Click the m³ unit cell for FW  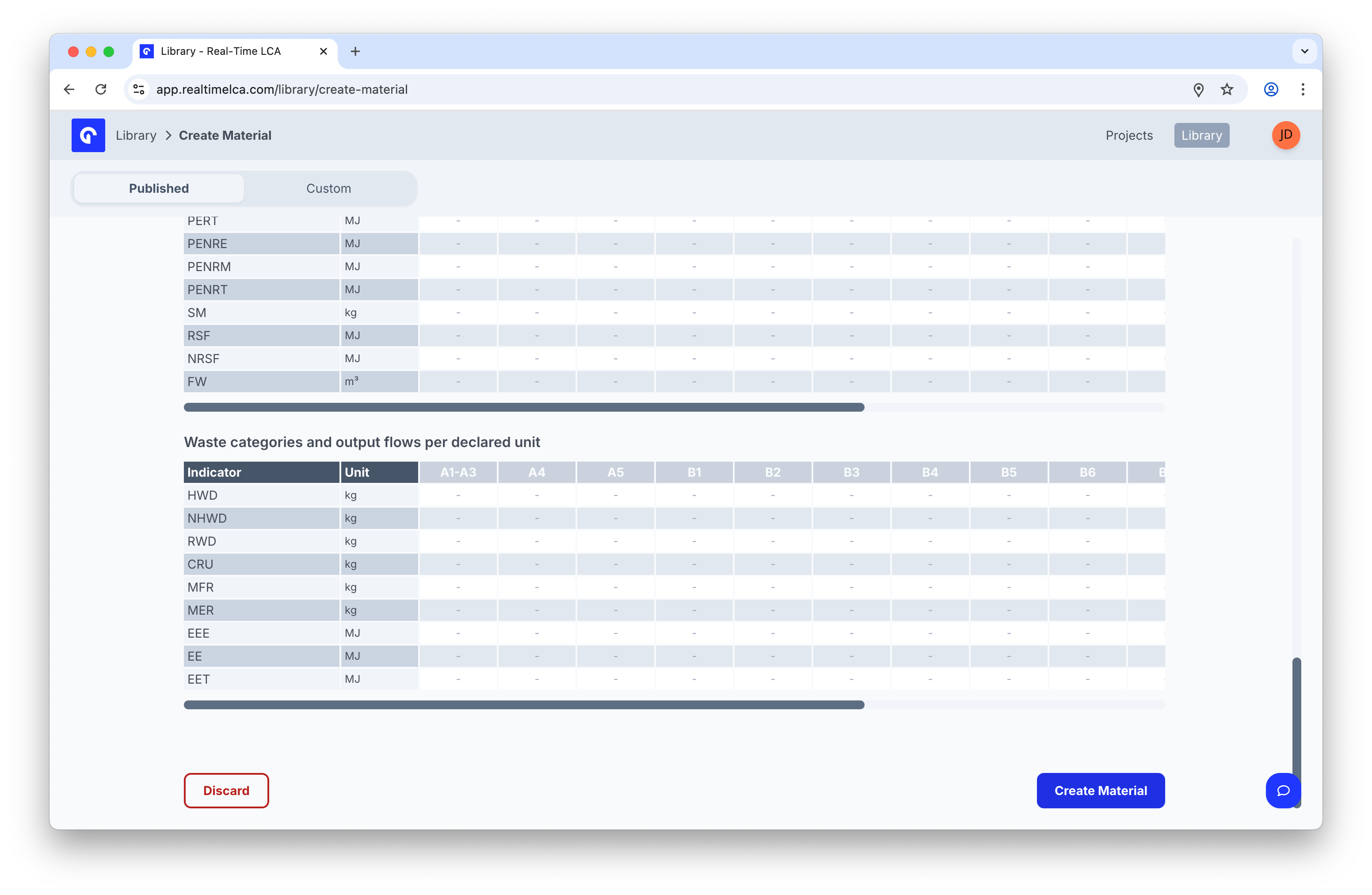point(379,382)
